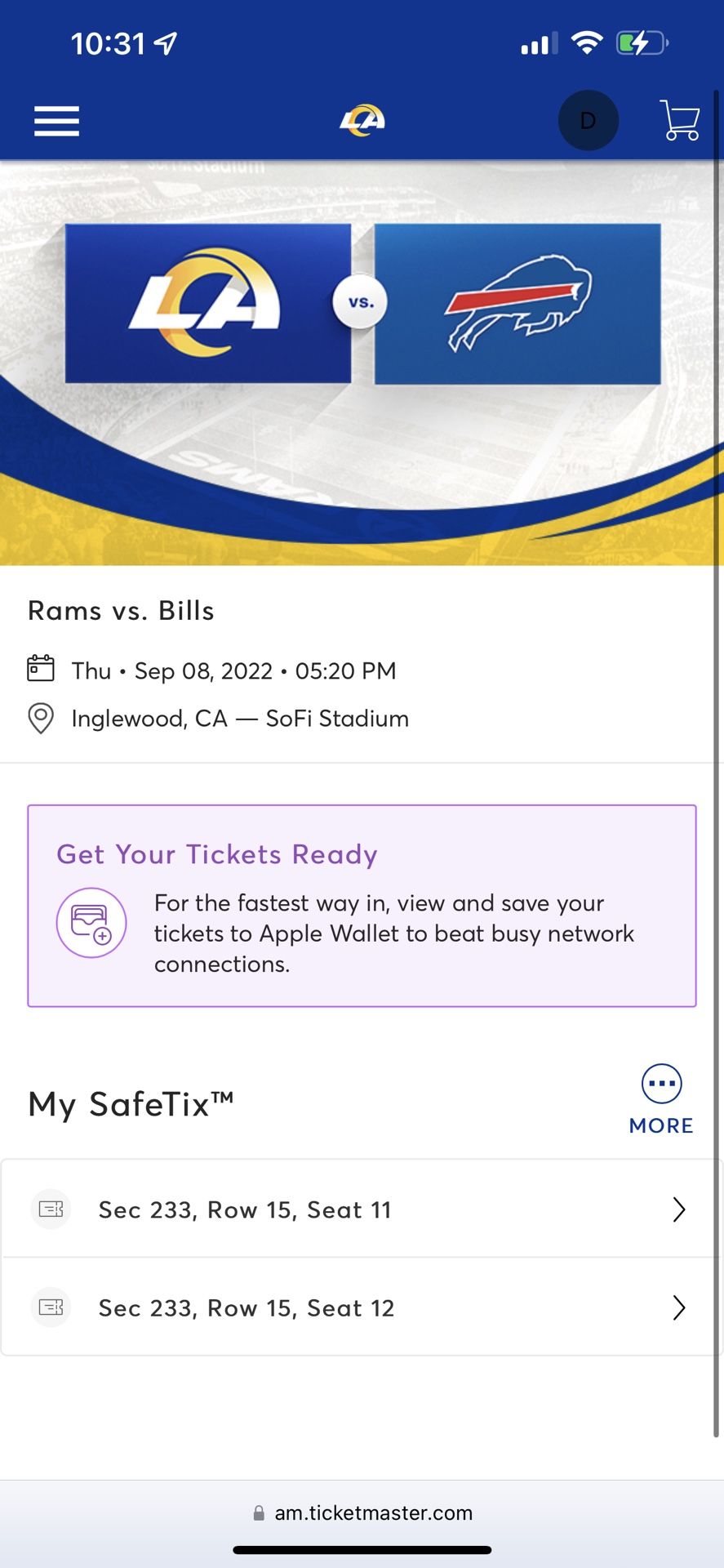Tap the MORE label under ellipsis
724x1568 pixels.
pos(661,1125)
